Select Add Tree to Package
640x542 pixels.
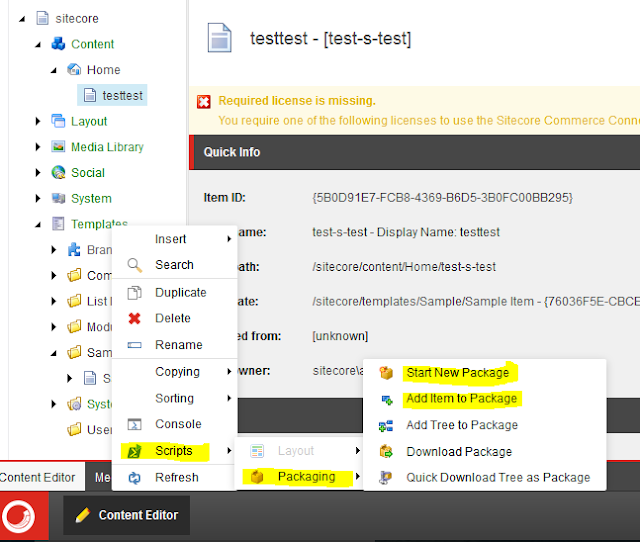484,425
